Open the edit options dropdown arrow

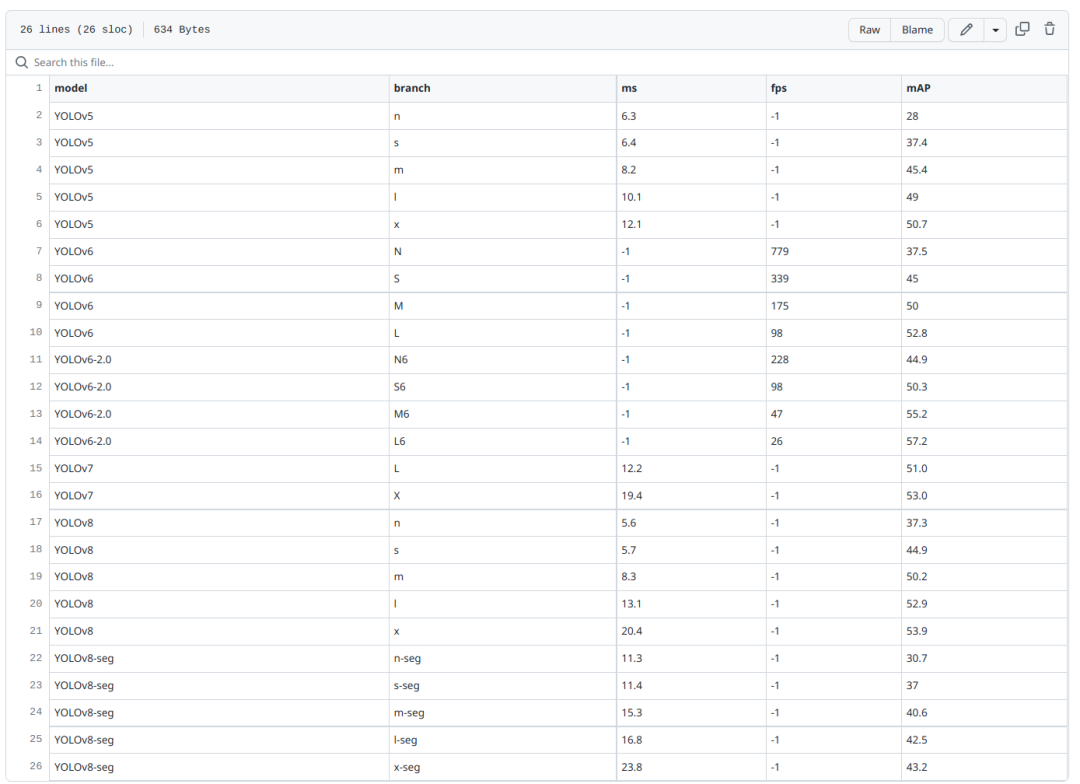(x=995, y=30)
